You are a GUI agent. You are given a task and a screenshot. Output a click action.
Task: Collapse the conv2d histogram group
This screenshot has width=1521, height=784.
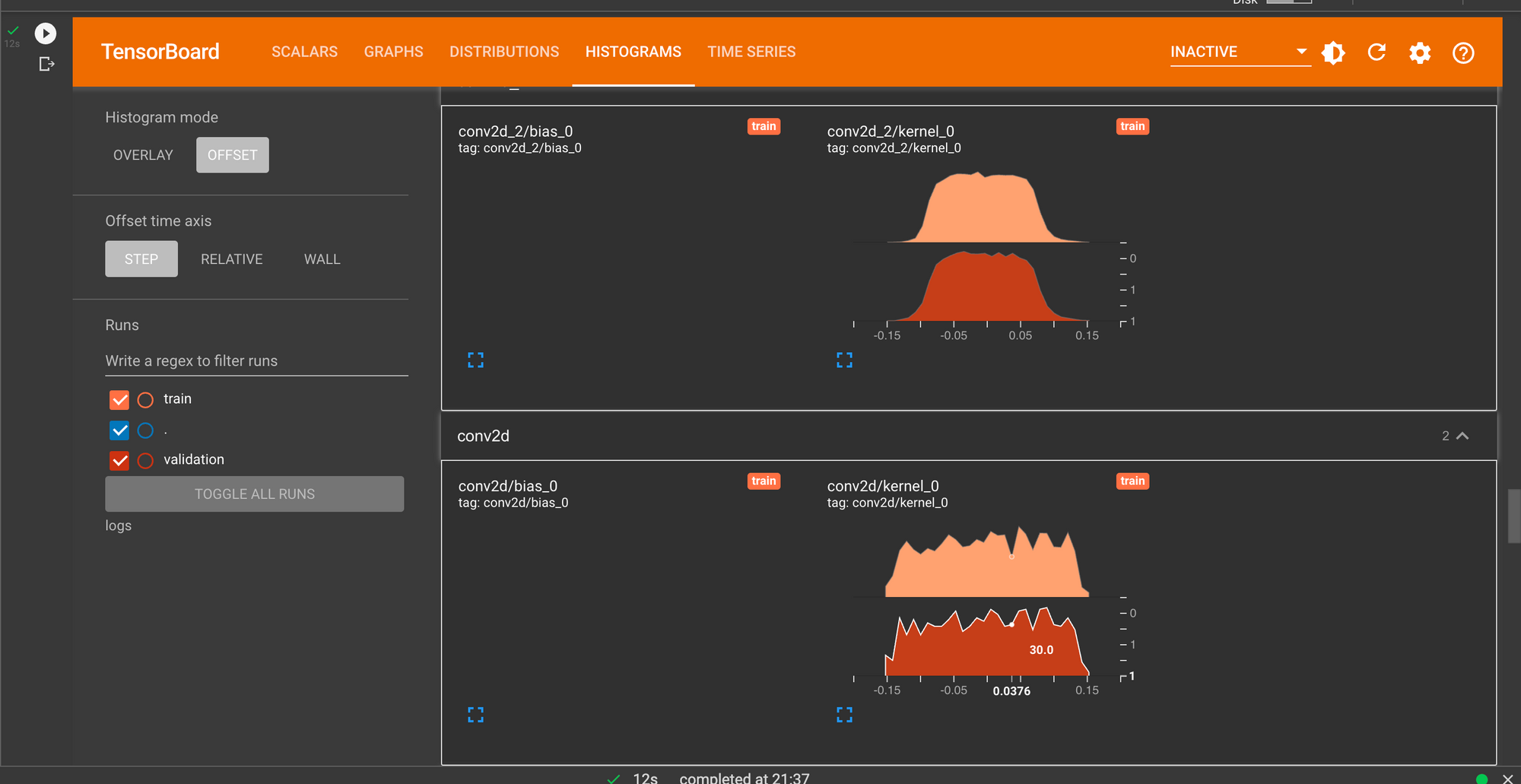click(x=1462, y=436)
